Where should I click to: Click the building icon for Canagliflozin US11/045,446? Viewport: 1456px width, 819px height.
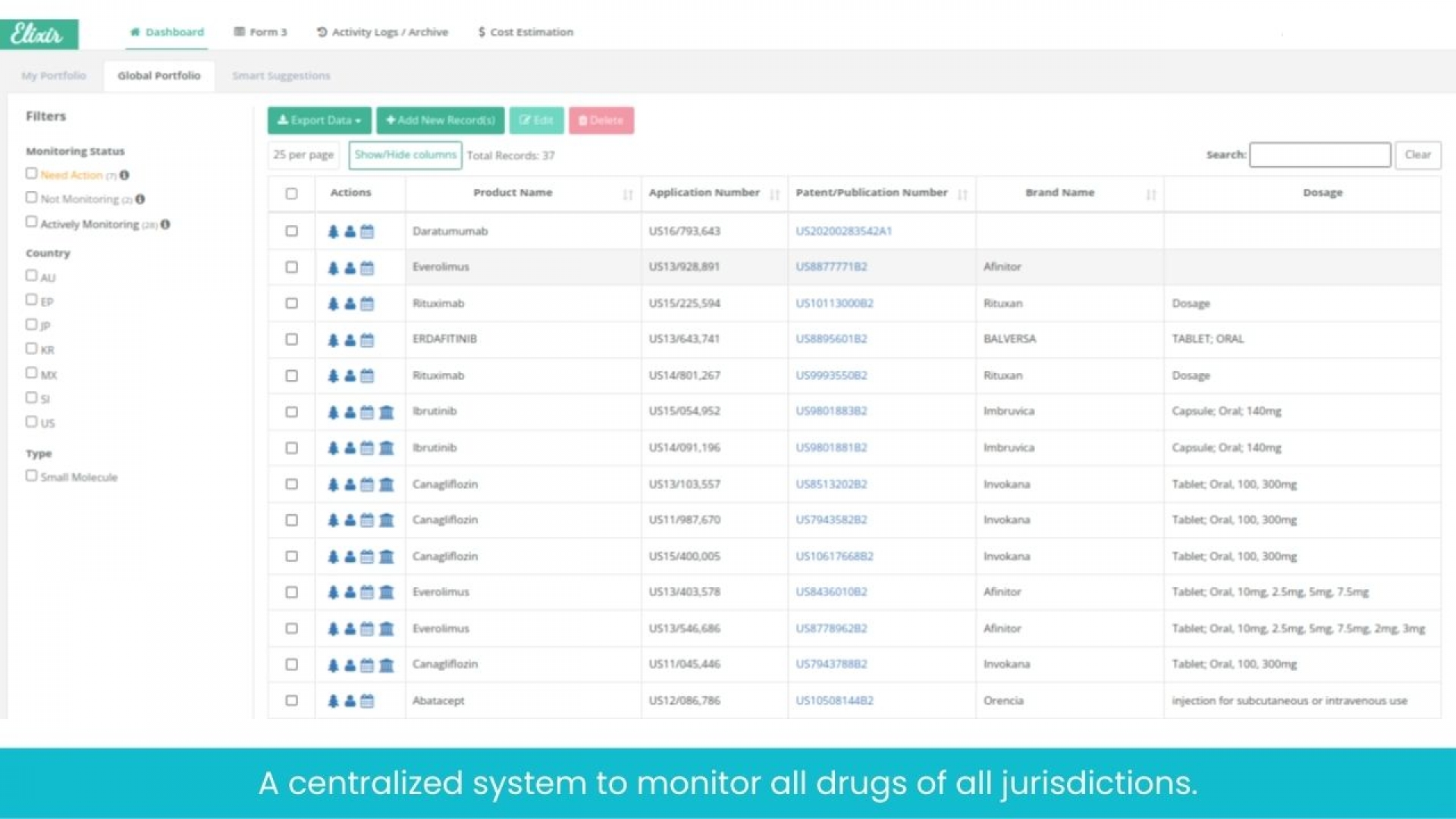pyautogui.click(x=387, y=665)
